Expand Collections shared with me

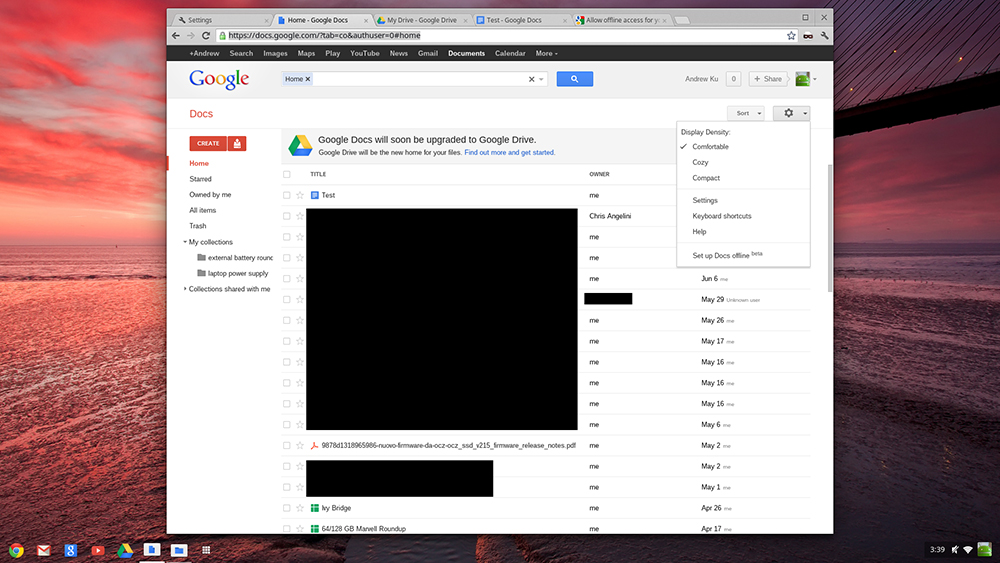click(185, 289)
